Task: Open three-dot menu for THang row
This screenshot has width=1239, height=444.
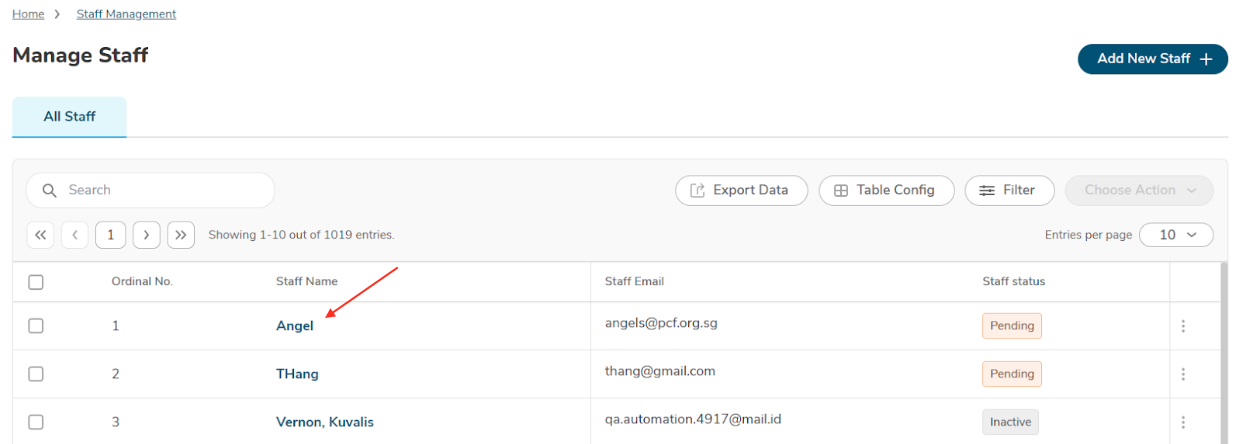Action: point(1183,374)
